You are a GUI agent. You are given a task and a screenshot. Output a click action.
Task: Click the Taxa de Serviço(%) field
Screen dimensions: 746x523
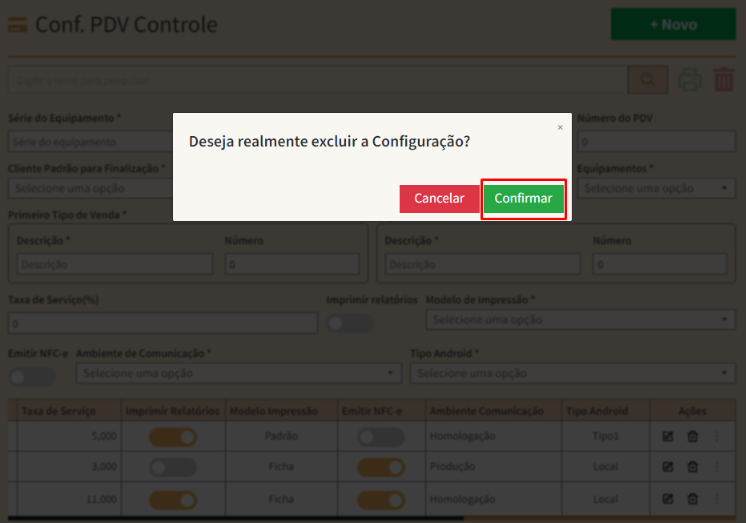point(163,324)
